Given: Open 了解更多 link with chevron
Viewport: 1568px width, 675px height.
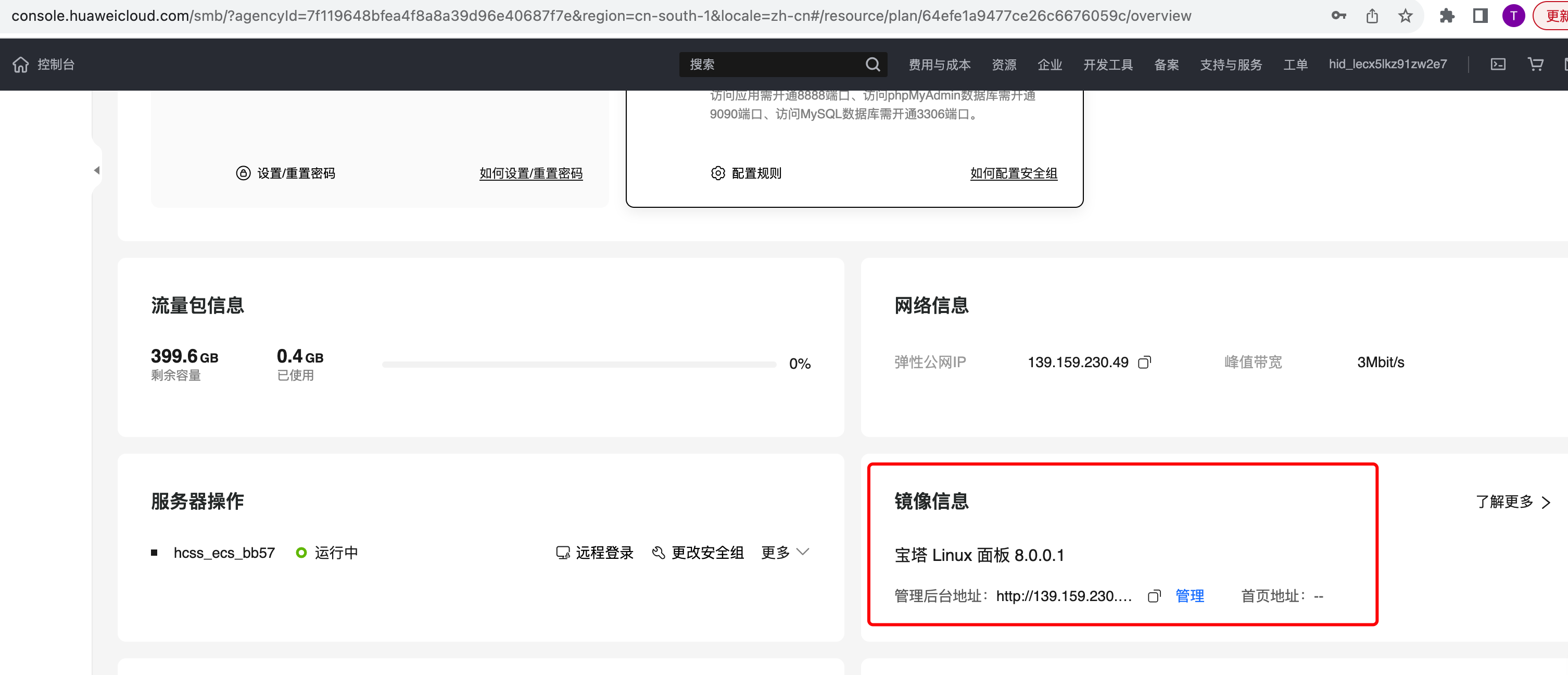Looking at the screenshot, I should pos(1513,502).
